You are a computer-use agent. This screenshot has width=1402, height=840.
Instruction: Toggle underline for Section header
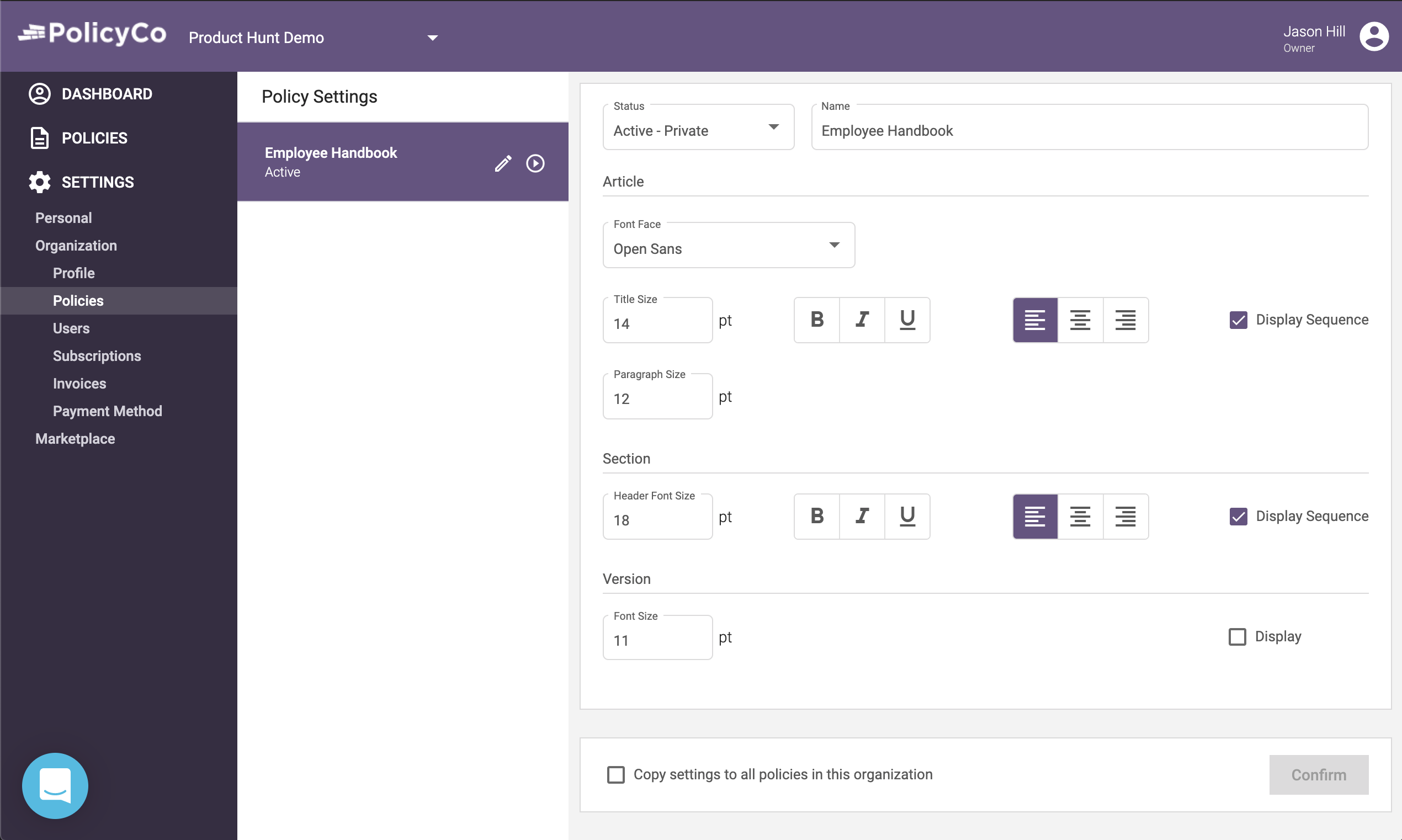tap(907, 516)
